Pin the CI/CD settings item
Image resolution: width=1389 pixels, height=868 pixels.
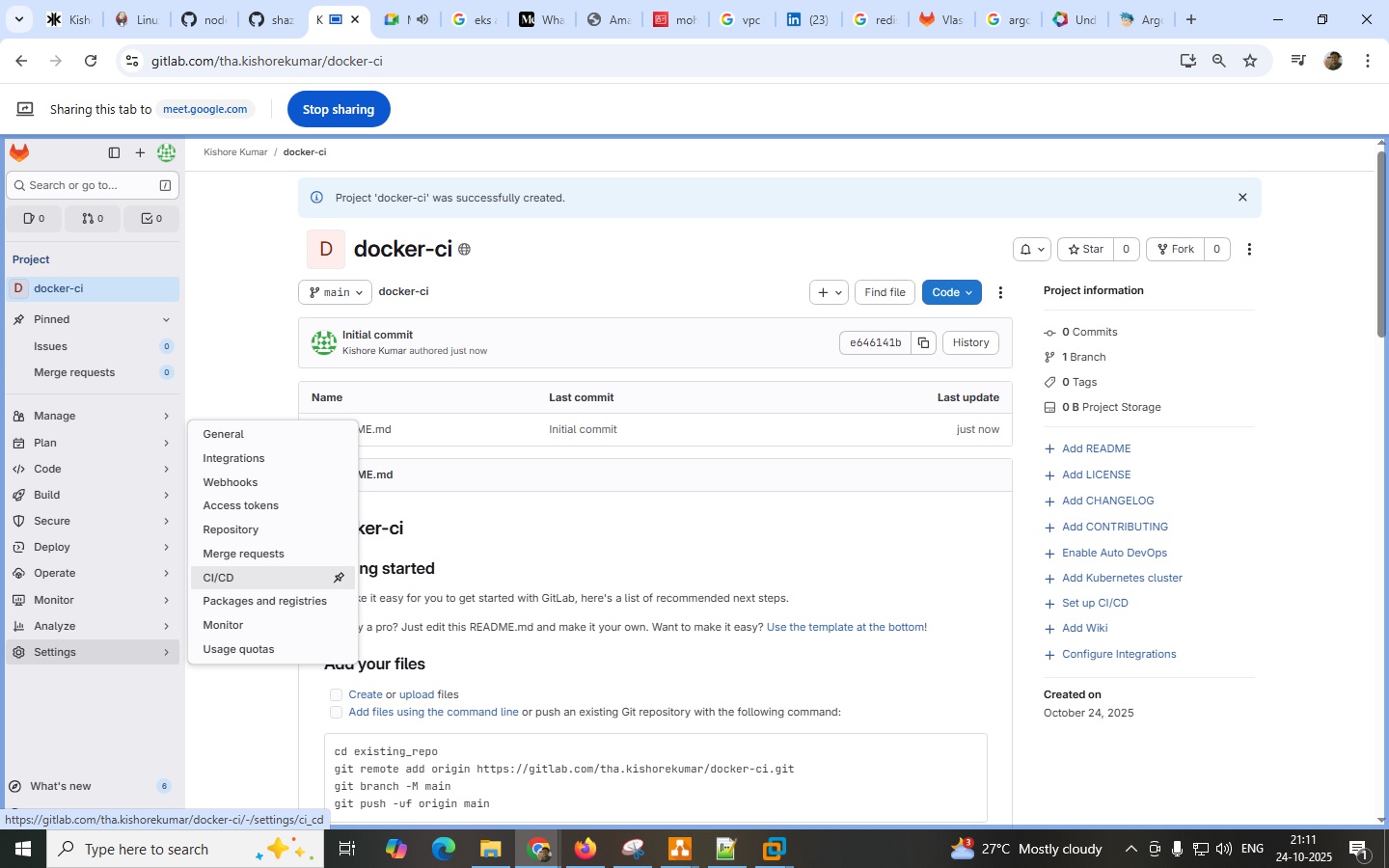[x=339, y=578]
